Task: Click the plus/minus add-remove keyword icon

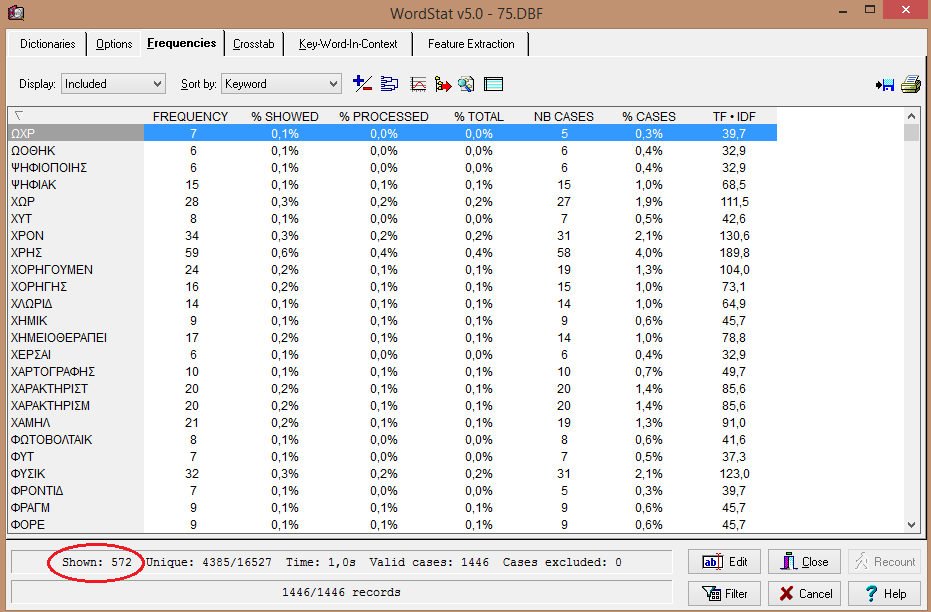Action: click(x=362, y=84)
